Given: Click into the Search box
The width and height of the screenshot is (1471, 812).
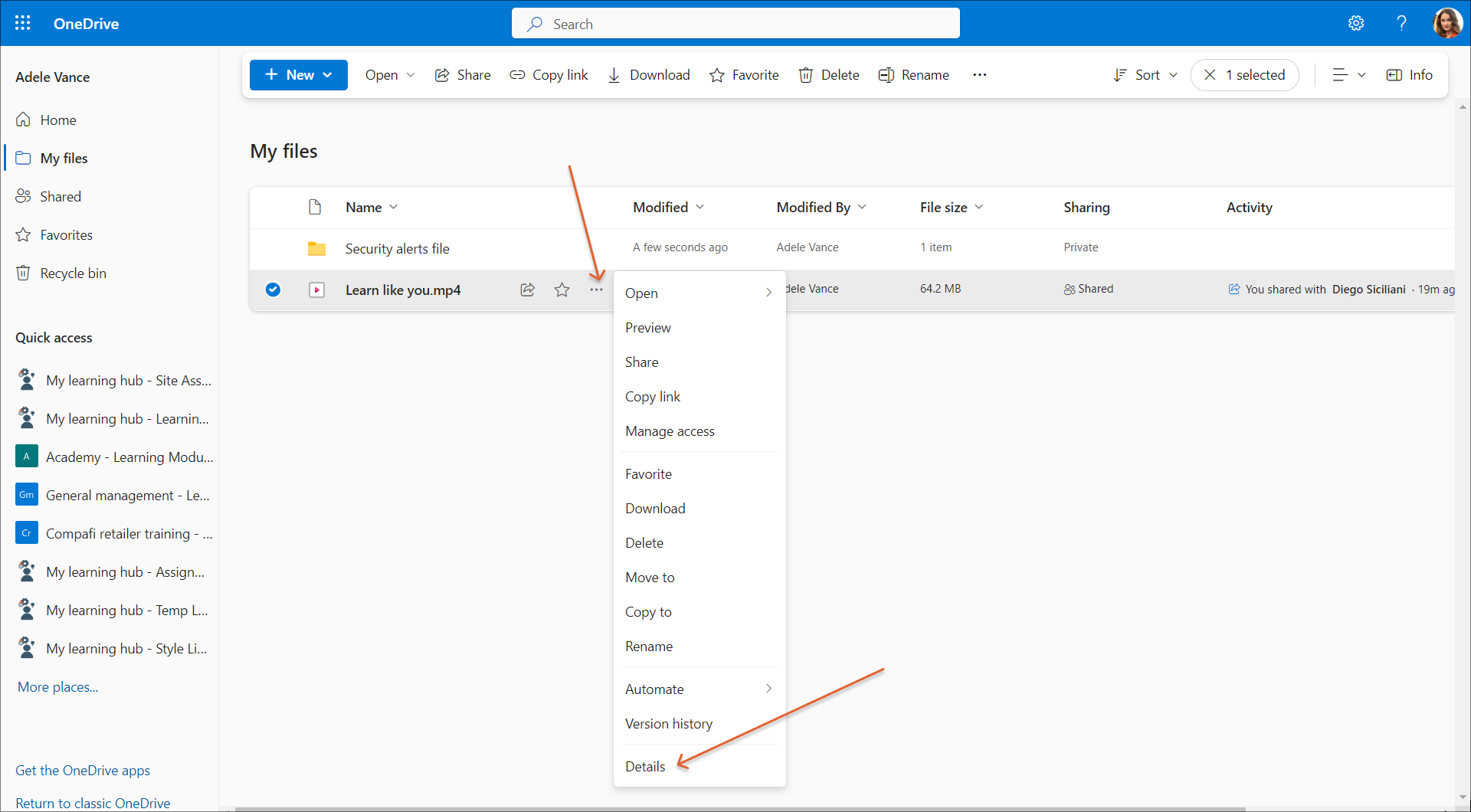Looking at the screenshot, I should click(735, 24).
